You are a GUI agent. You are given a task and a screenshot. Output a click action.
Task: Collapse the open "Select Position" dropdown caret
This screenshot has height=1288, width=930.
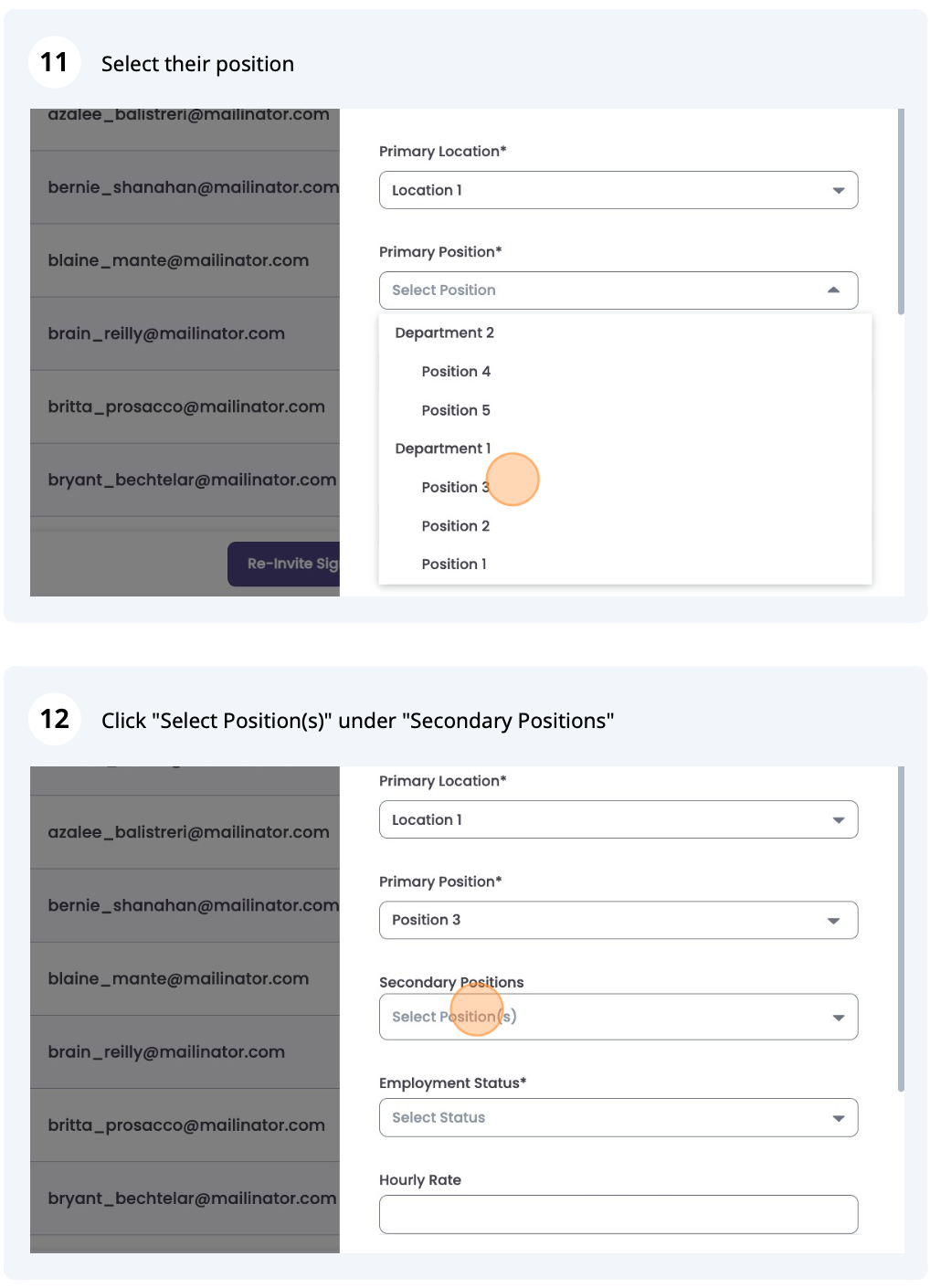pos(832,290)
